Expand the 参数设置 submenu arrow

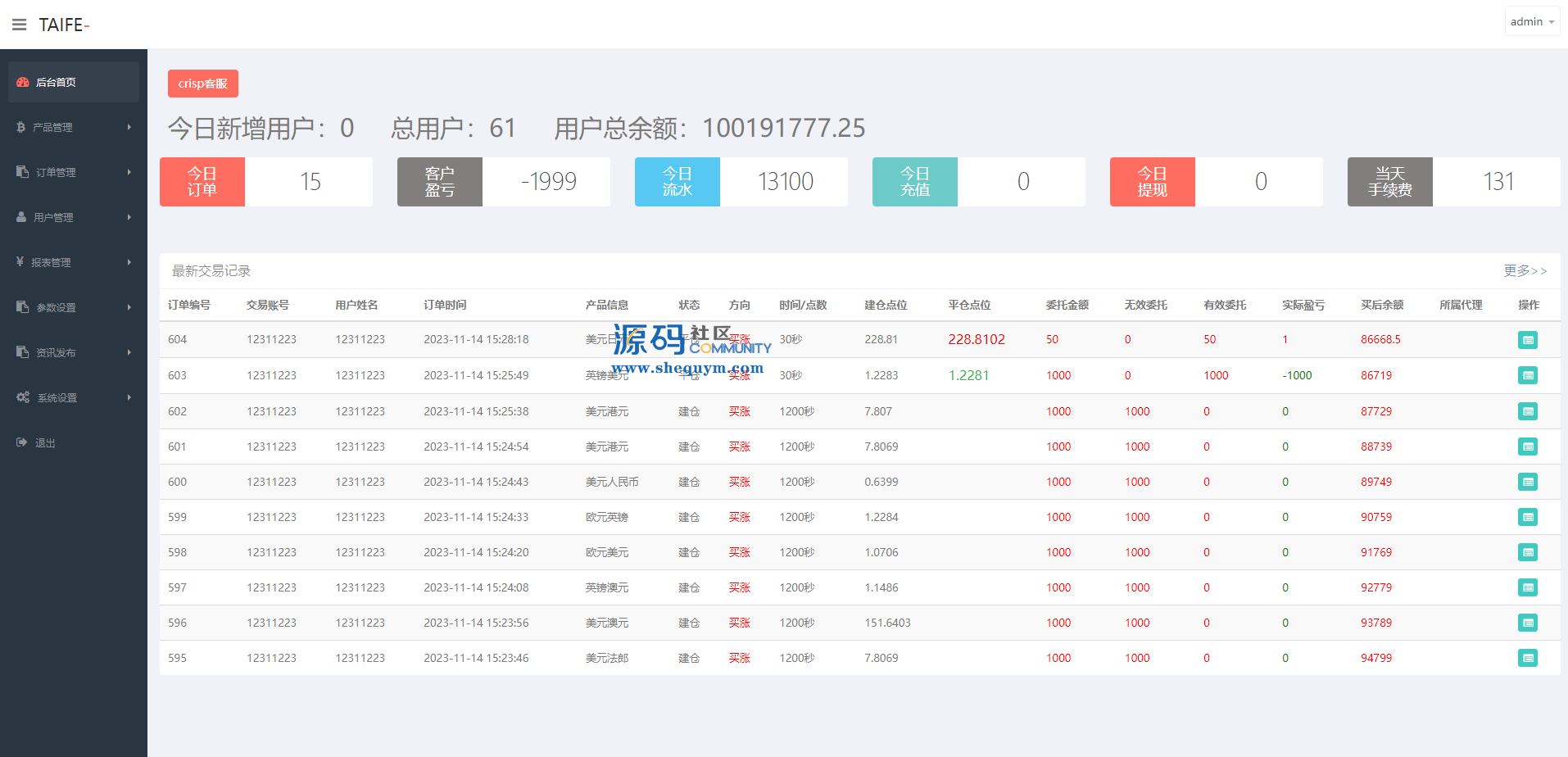(129, 307)
